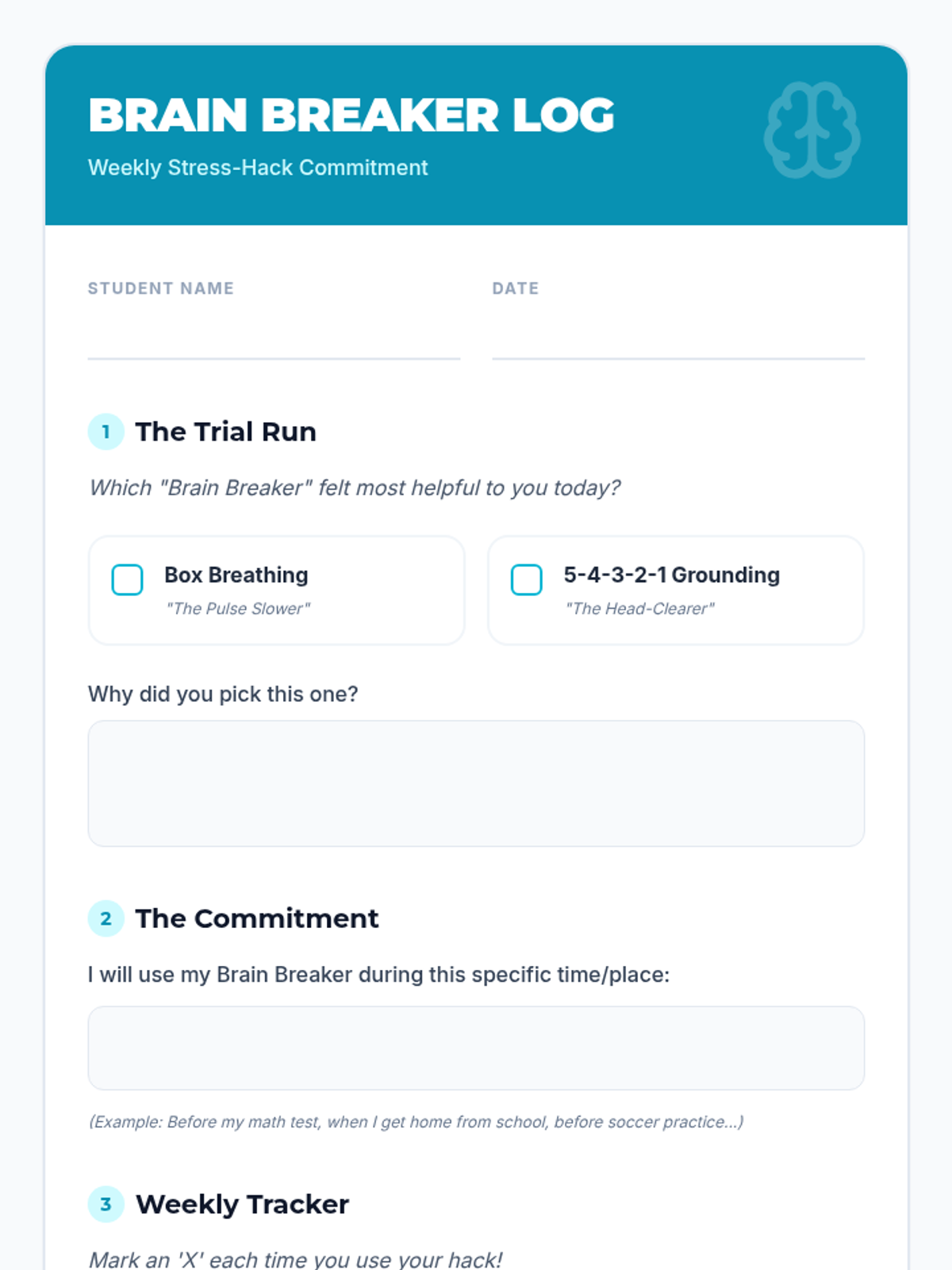This screenshot has width=952, height=1270.
Task: Click the step 1 number badge
Action: (106, 432)
